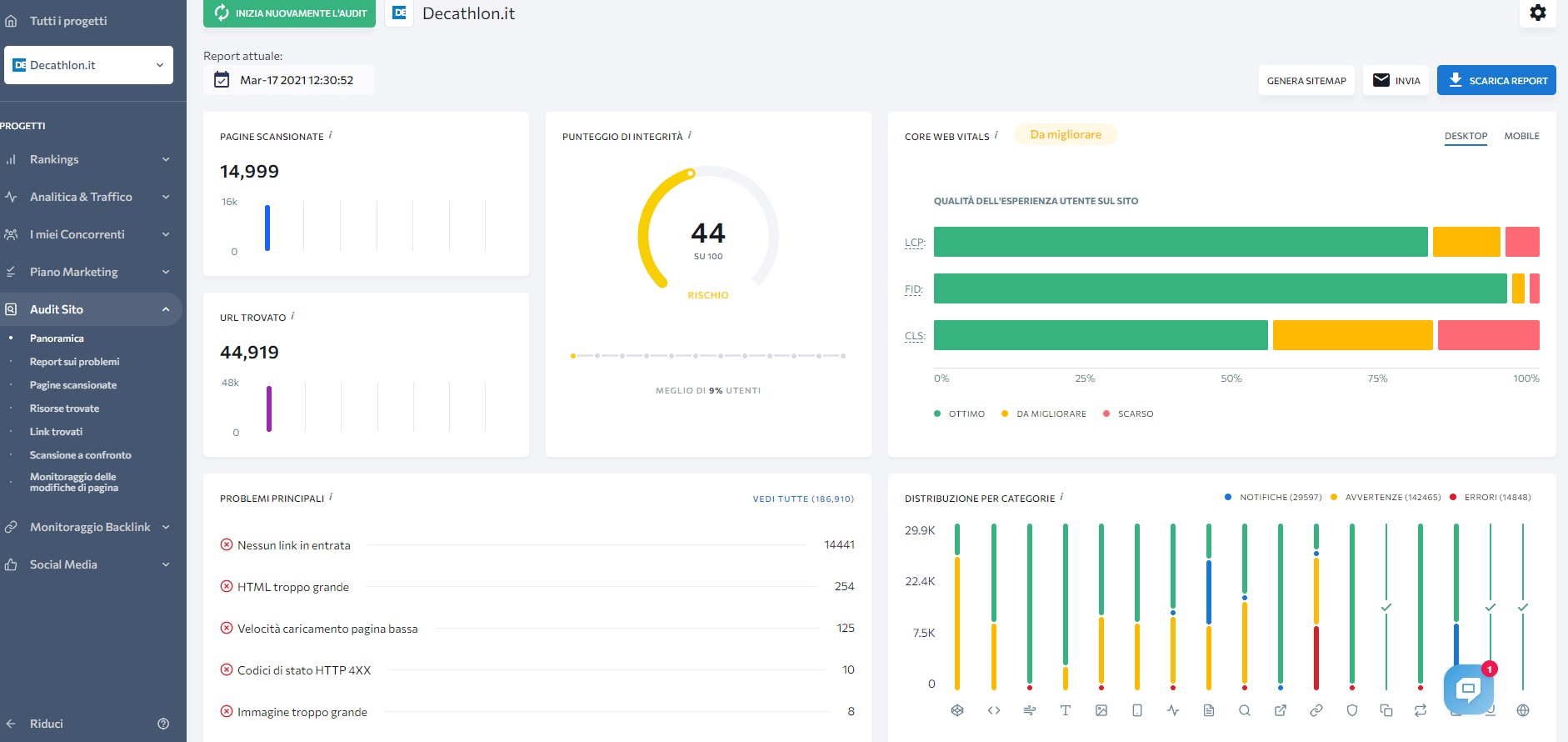Select the mobile device category icon
The height and width of the screenshot is (742, 1568).
click(x=1137, y=710)
